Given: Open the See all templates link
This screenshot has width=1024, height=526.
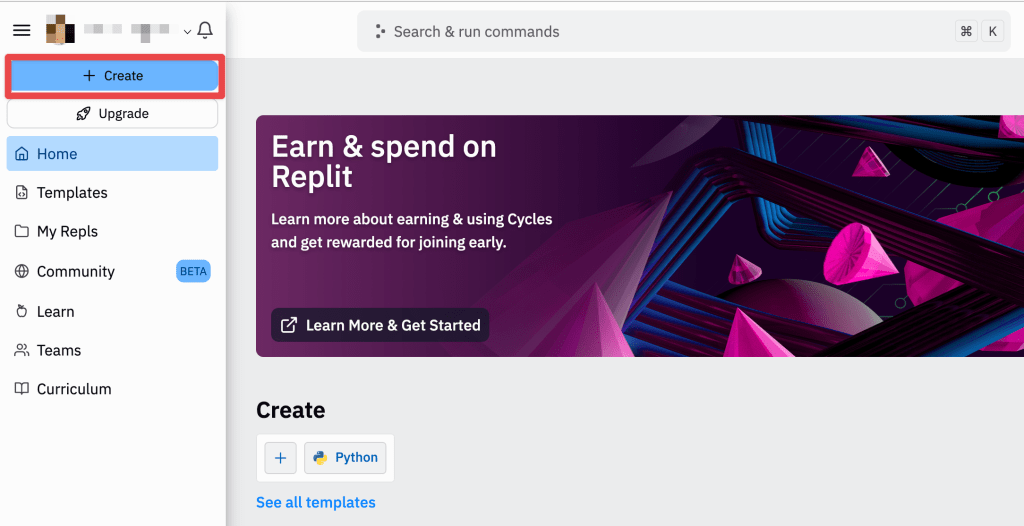Looking at the screenshot, I should click(316, 502).
